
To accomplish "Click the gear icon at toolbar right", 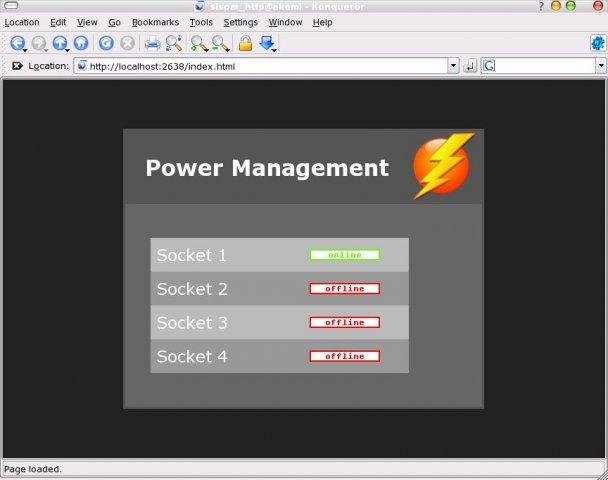I will [x=598, y=43].
